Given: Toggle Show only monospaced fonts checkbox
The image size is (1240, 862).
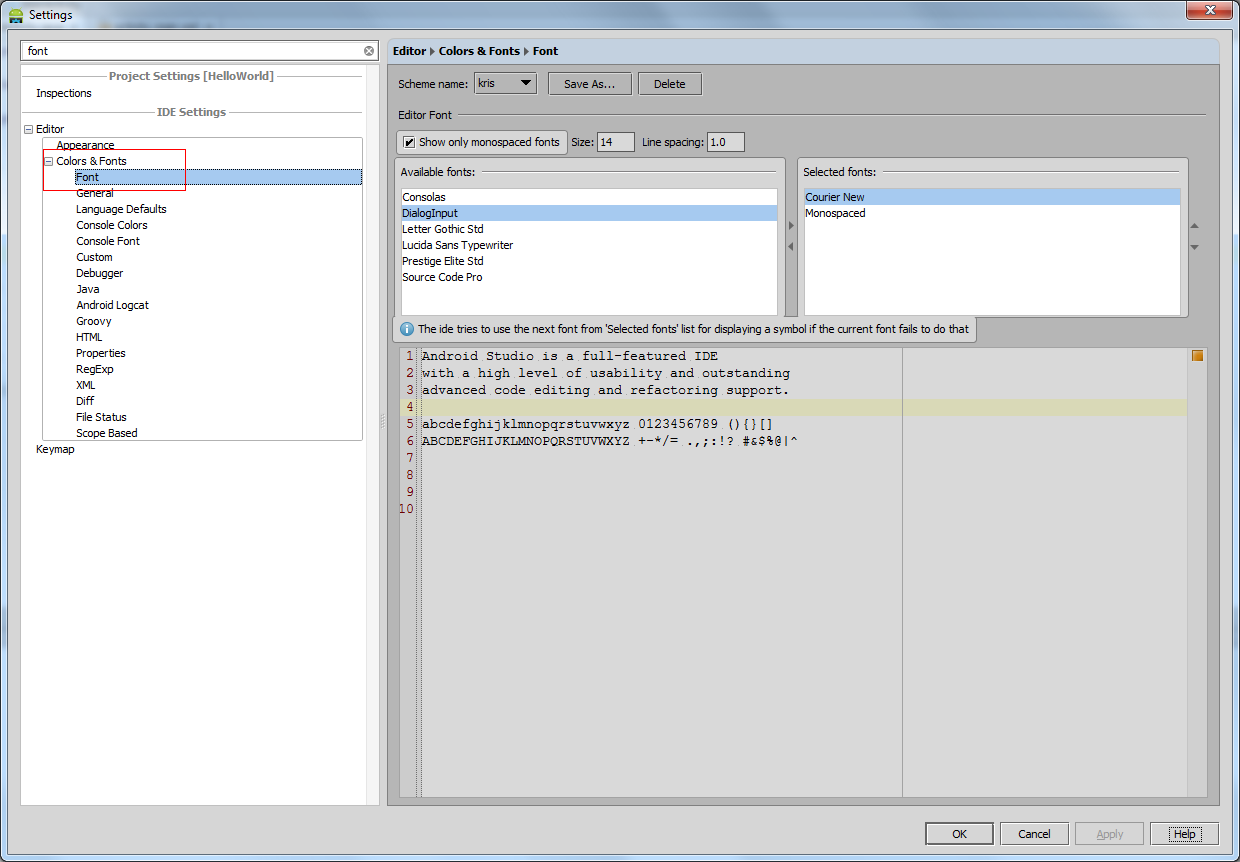Looking at the screenshot, I should 409,142.
